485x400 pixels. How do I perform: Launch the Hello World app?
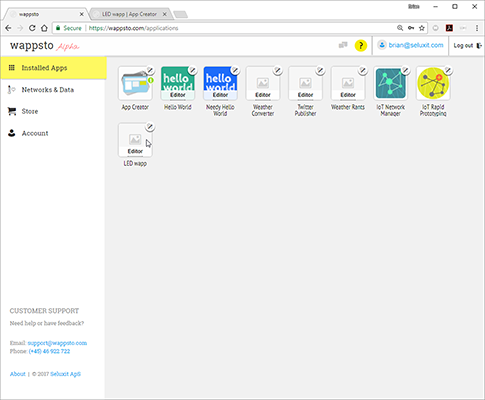click(x=178, y=83)
